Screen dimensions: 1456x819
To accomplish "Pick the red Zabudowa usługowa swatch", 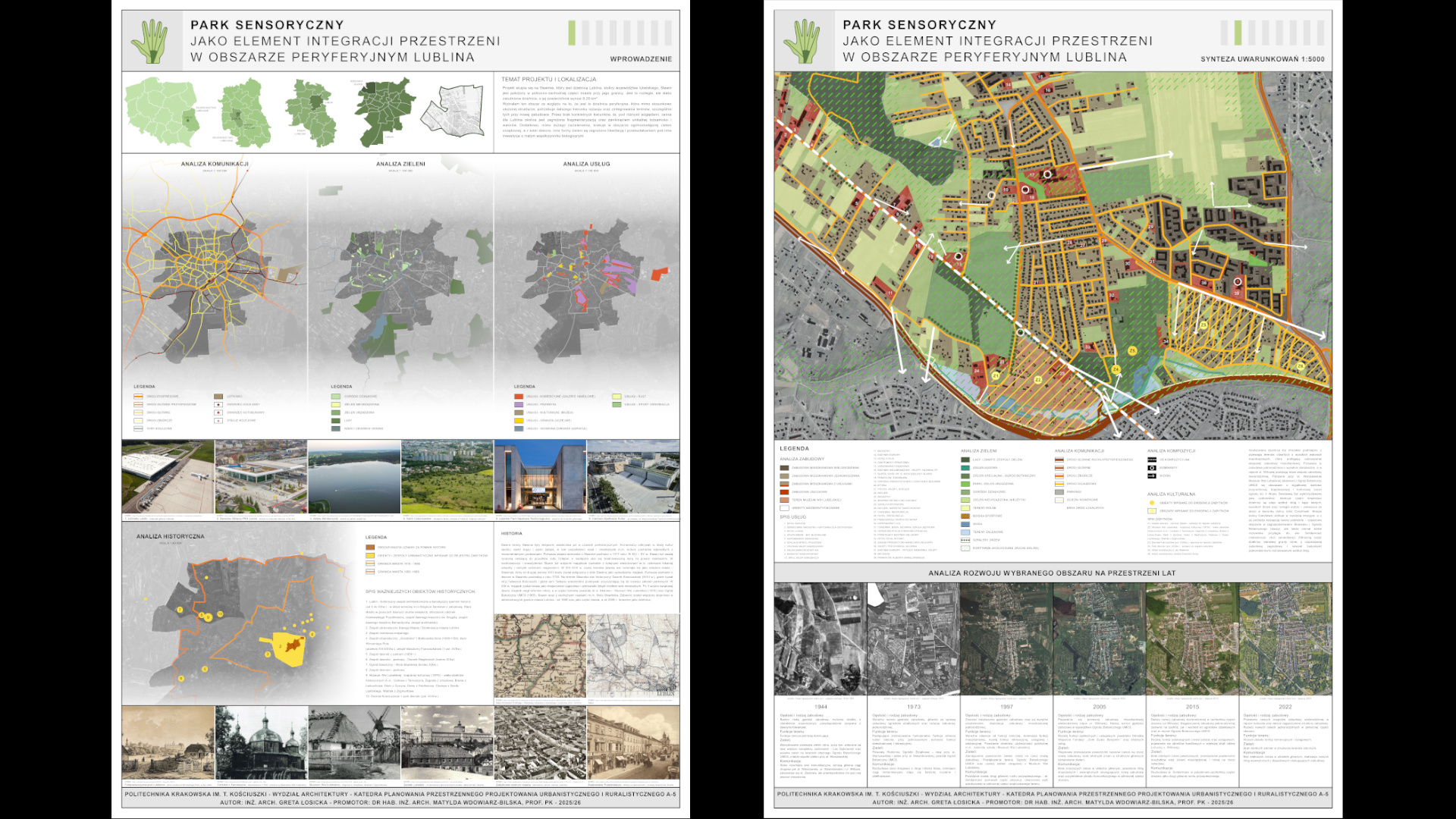I will click(x=785, y=492).
